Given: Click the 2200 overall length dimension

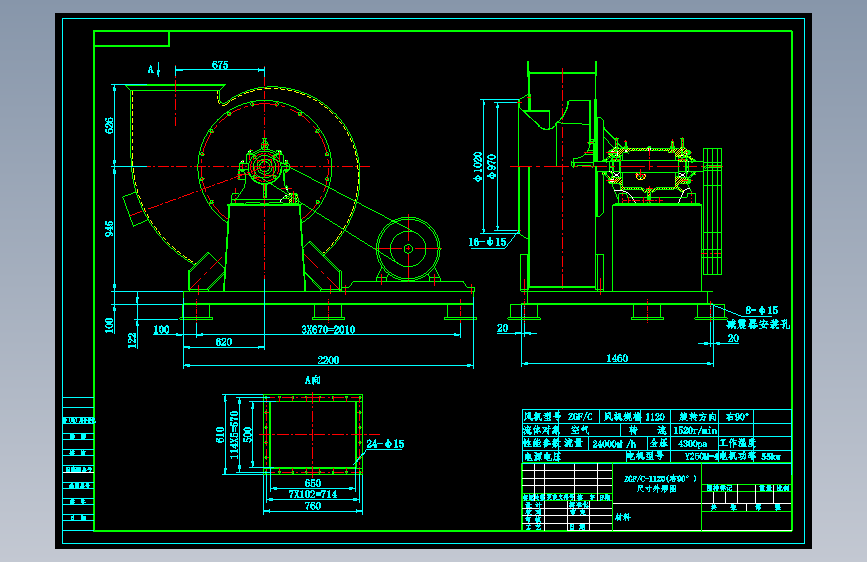Looking at the screenshot, I should coord(328,360).
